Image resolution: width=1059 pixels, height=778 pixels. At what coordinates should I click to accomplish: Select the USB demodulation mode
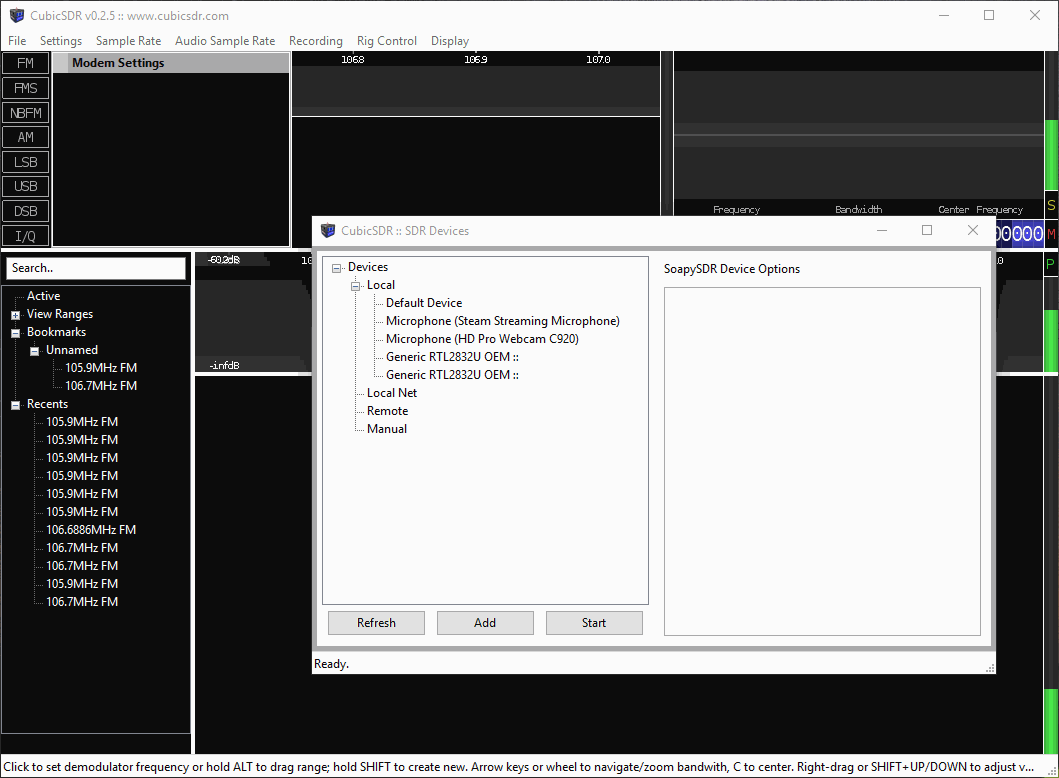[25, 186]
